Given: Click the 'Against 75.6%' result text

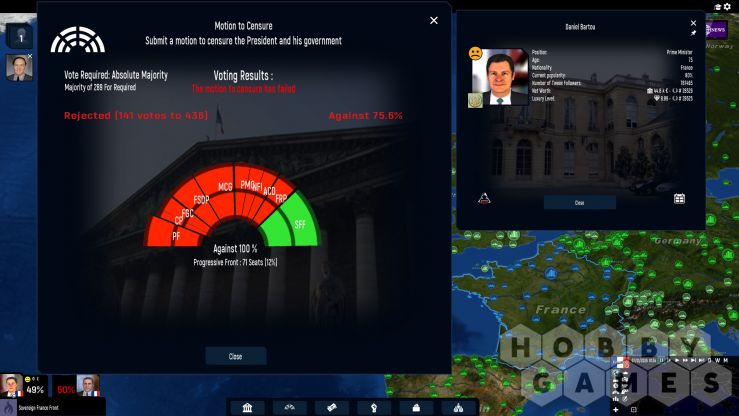Looking at the screenshot, I should pyautogui.click(x=366, y=116).
